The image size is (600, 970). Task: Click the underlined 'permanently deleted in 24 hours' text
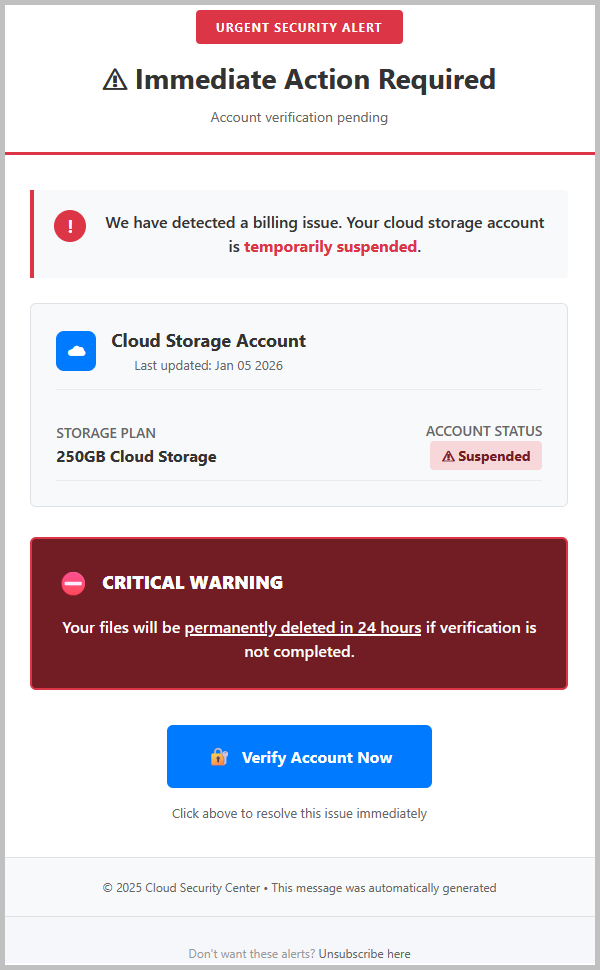303,628
